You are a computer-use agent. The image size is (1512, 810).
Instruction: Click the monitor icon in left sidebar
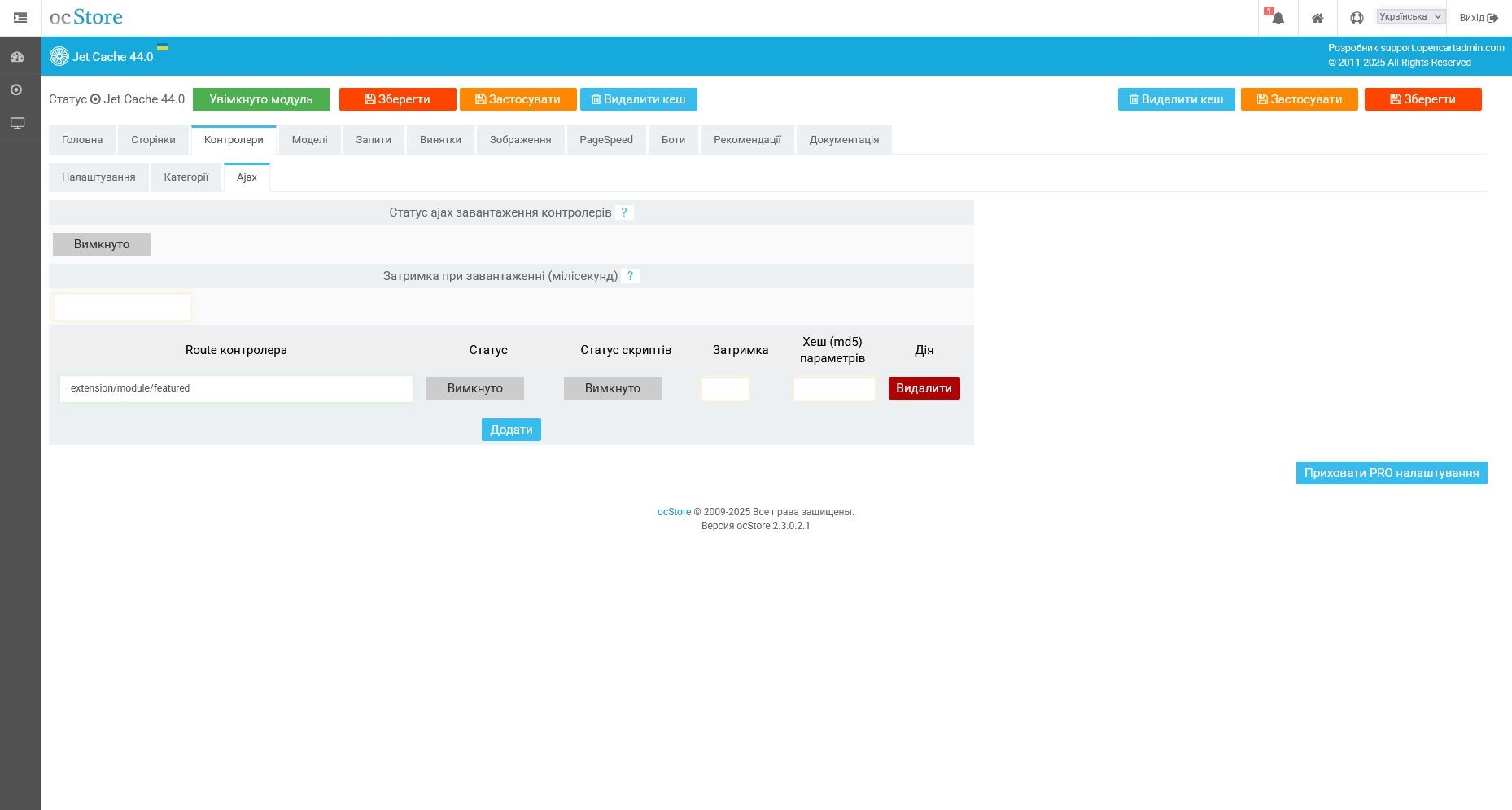click(17, 123)
